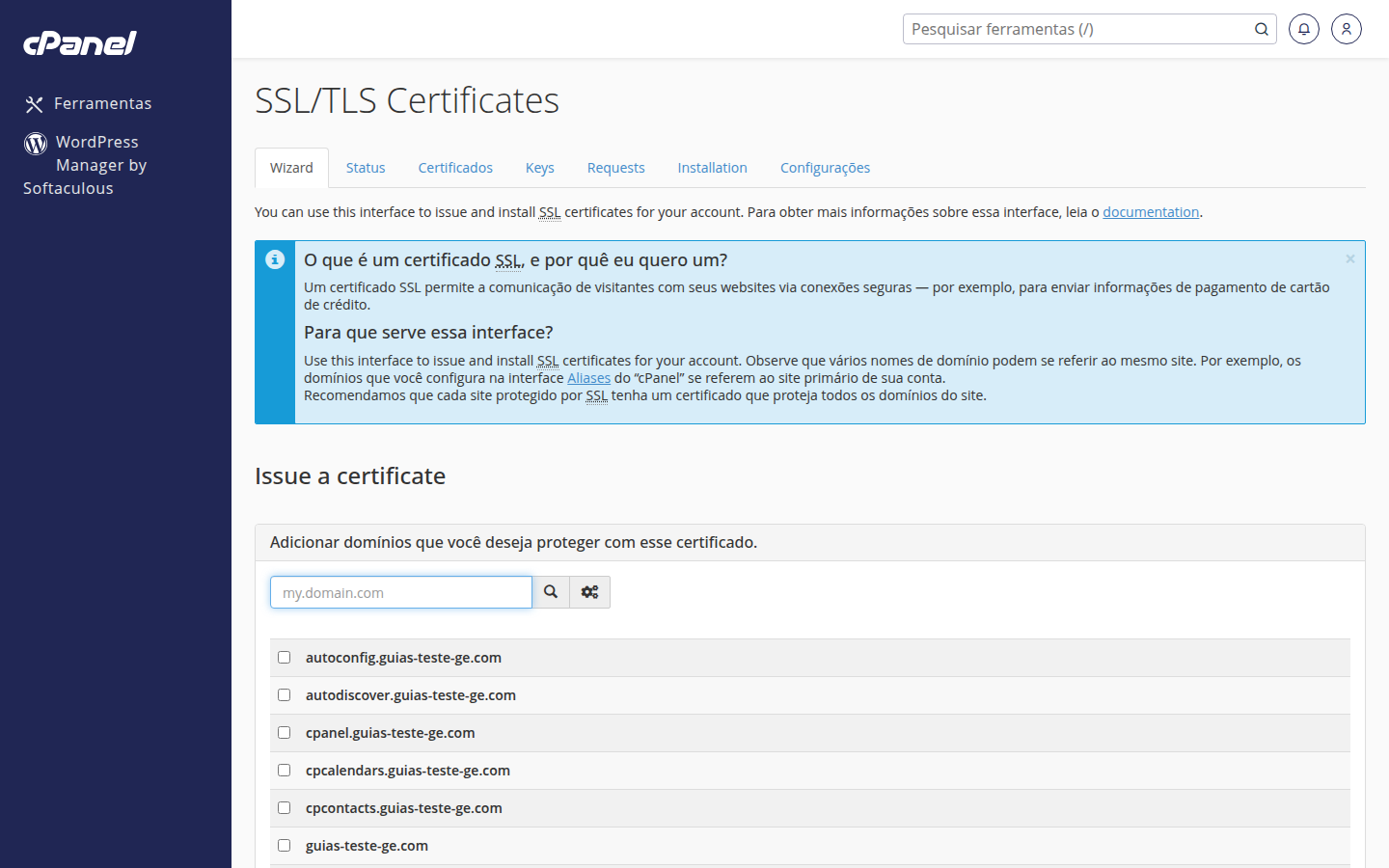Image resolution: width=1389 pixels, height=868 pixels.
Task: Click 'Adicionar domínios' panel header
Action: coord(810,542)
